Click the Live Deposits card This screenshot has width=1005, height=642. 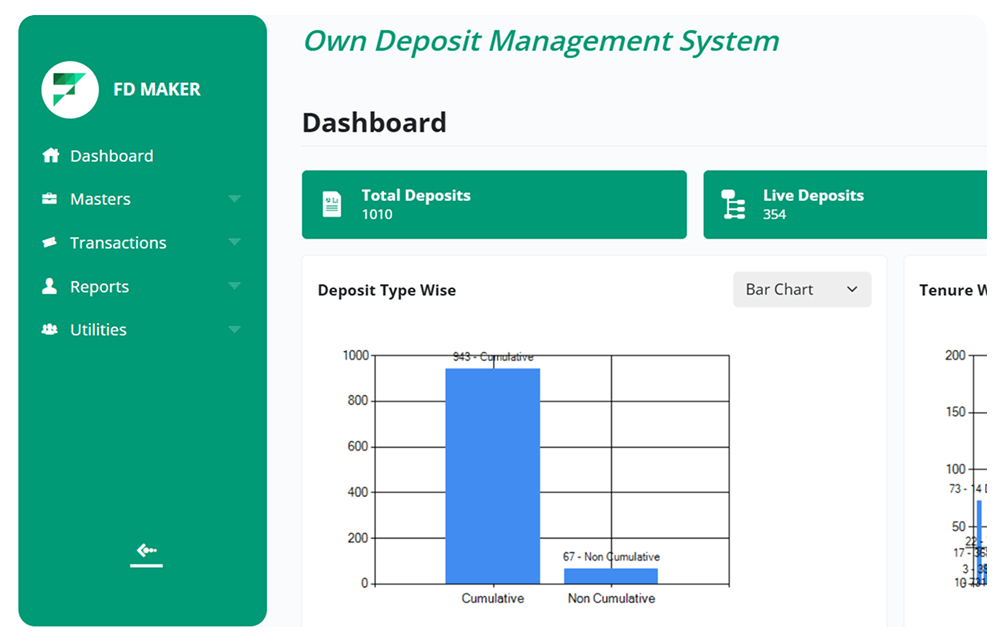click(x=850, y=205)
